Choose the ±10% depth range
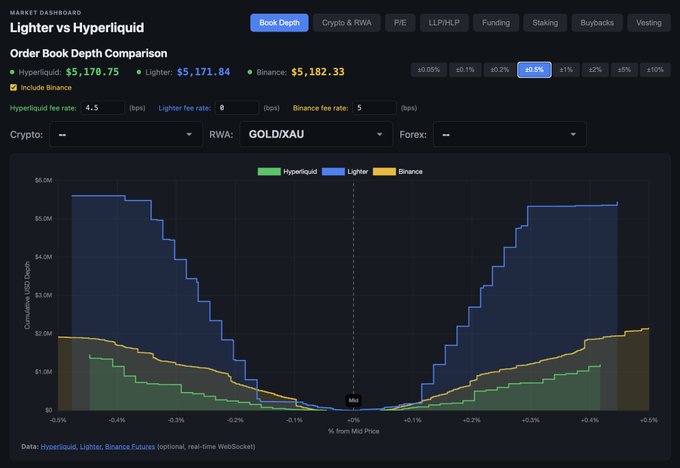 655,70
